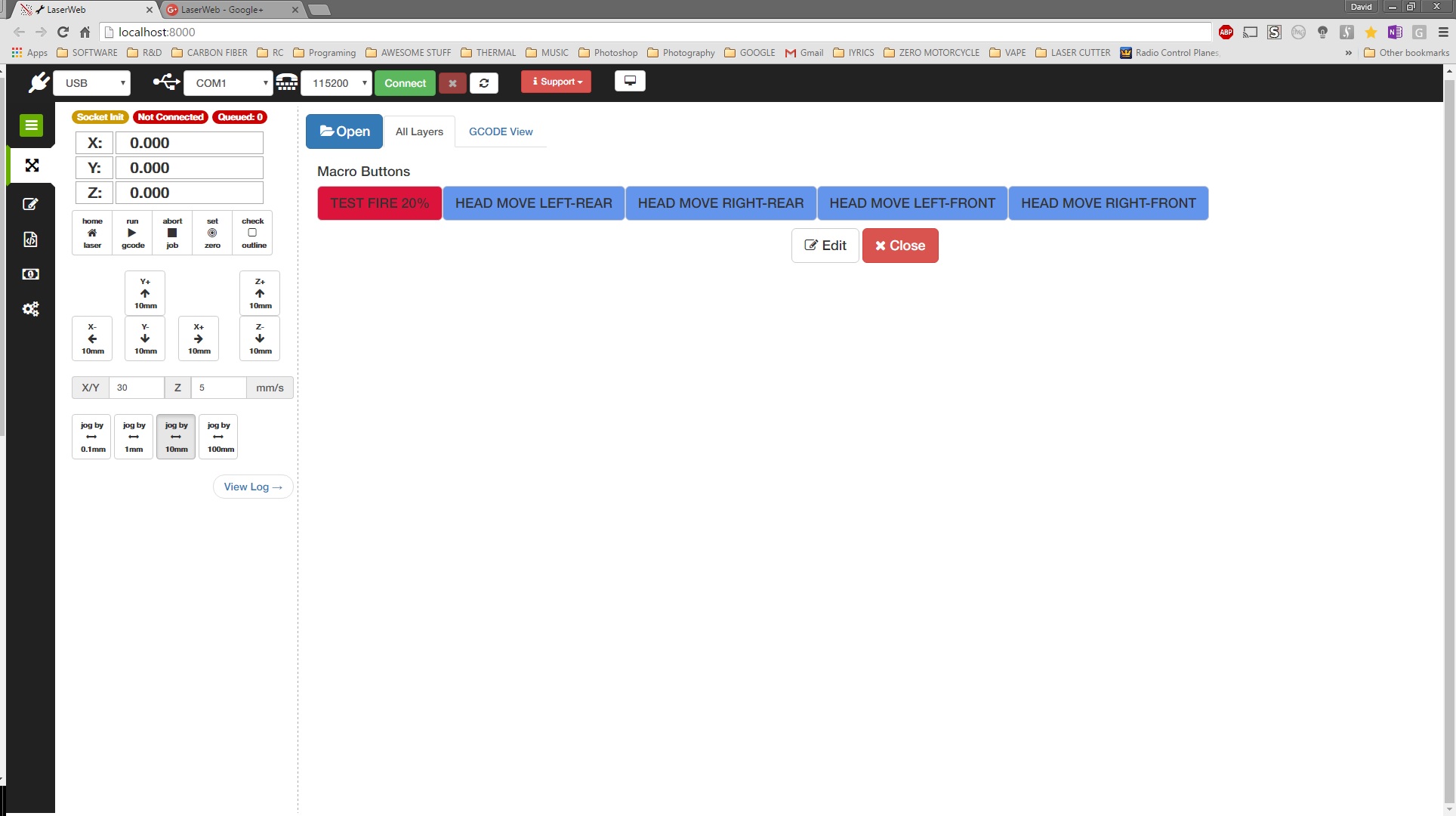Click HEAD MOVE RIGHT-REAR macro button
Viewport: 1456px width, 816px height.
tap(721, 203)
